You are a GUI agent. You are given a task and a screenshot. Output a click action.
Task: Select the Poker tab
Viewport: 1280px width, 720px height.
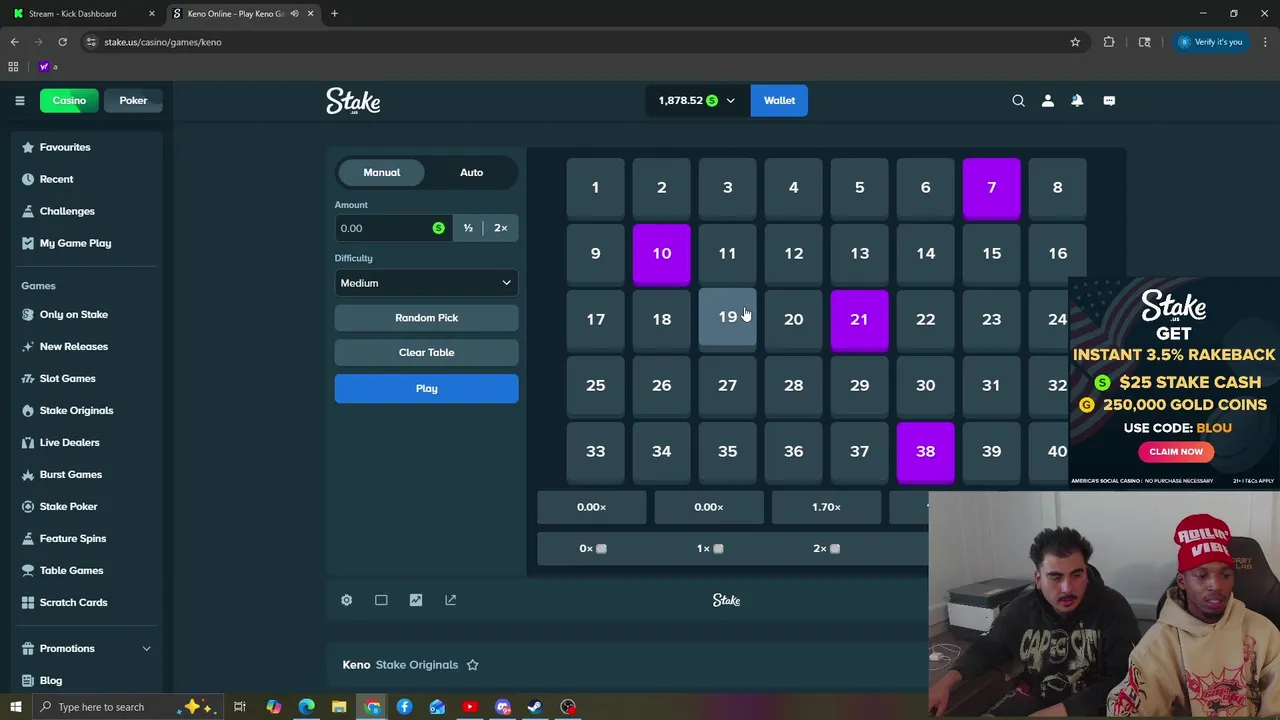pos(133,100)
